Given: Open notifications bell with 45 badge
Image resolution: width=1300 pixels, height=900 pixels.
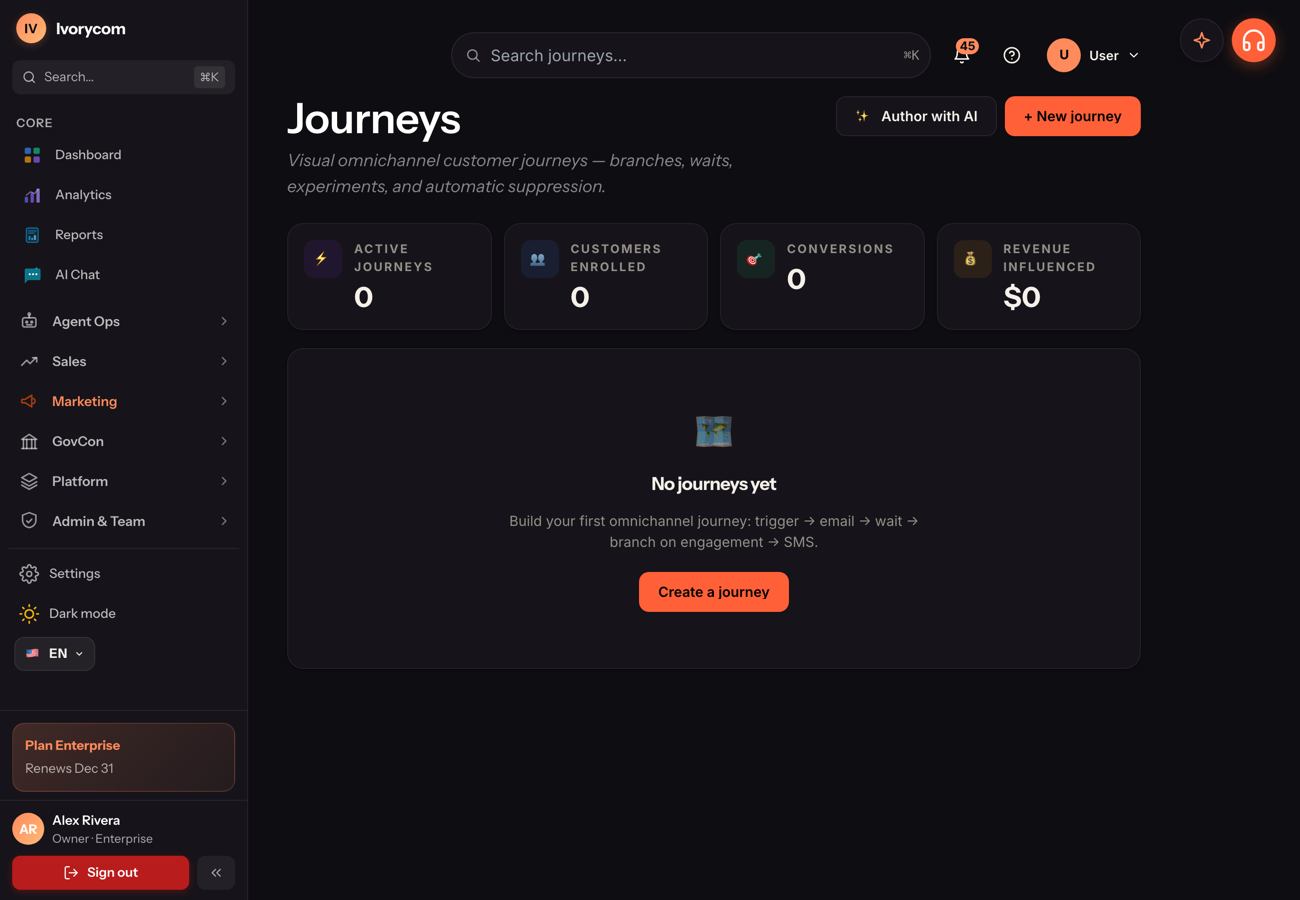Looking at the screenshot, I should tap(962, 55).
